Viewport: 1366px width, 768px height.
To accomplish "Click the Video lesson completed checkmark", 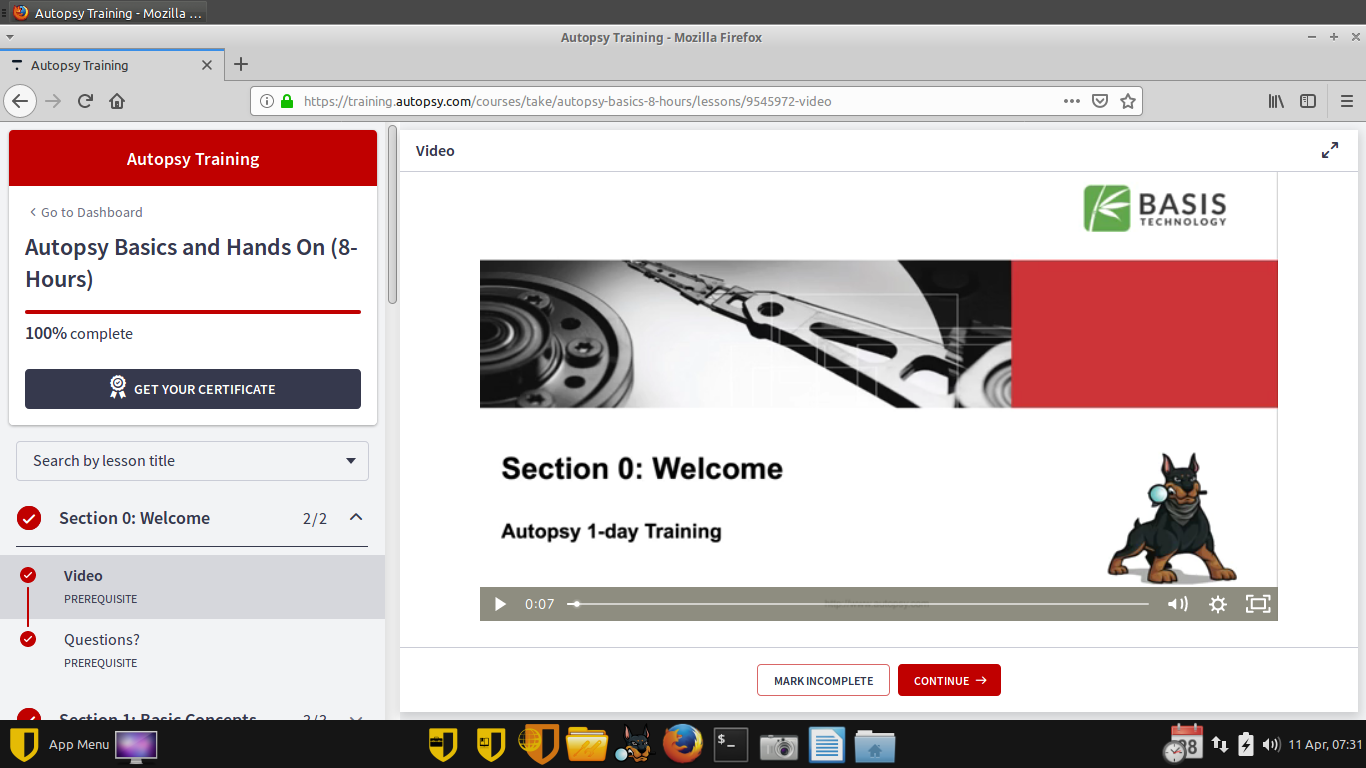I will pyautogui.click(x=28, y=575).
